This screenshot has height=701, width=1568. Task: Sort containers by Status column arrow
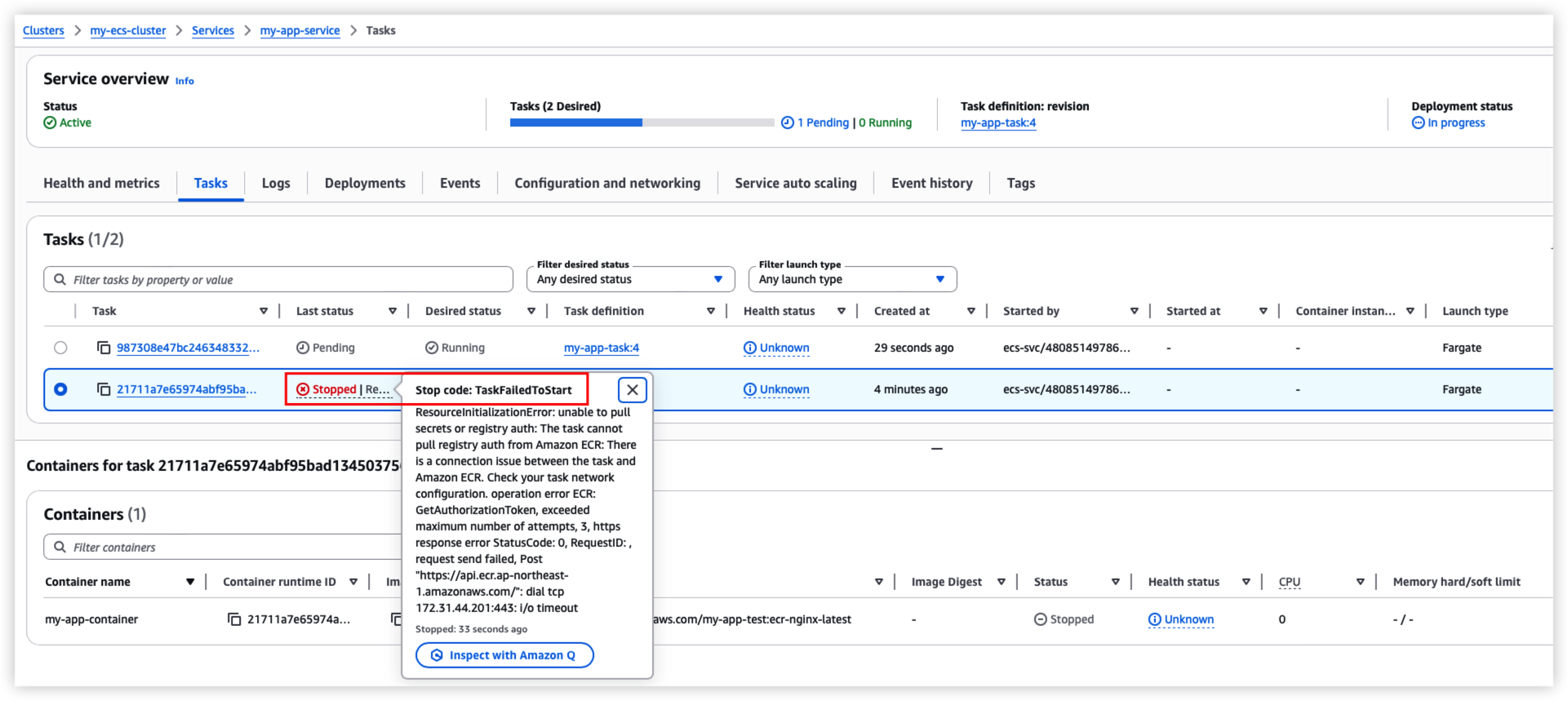(1115, 582)
